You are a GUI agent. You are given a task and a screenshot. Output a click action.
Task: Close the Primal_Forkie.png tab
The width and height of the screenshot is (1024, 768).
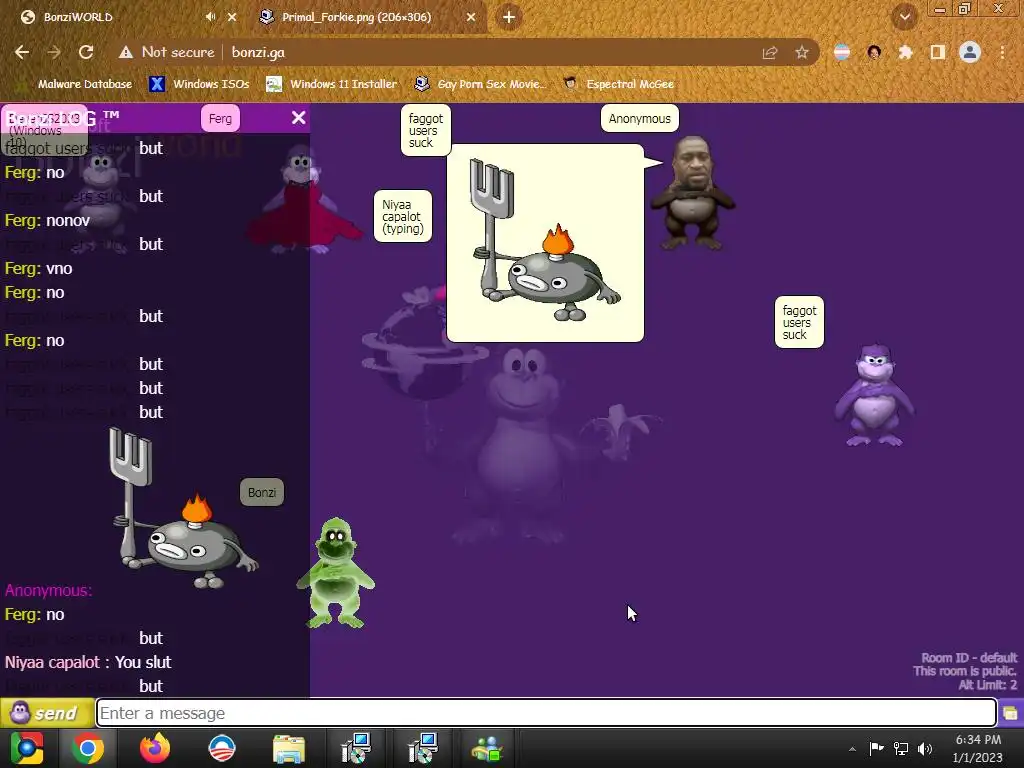point(471,17)
